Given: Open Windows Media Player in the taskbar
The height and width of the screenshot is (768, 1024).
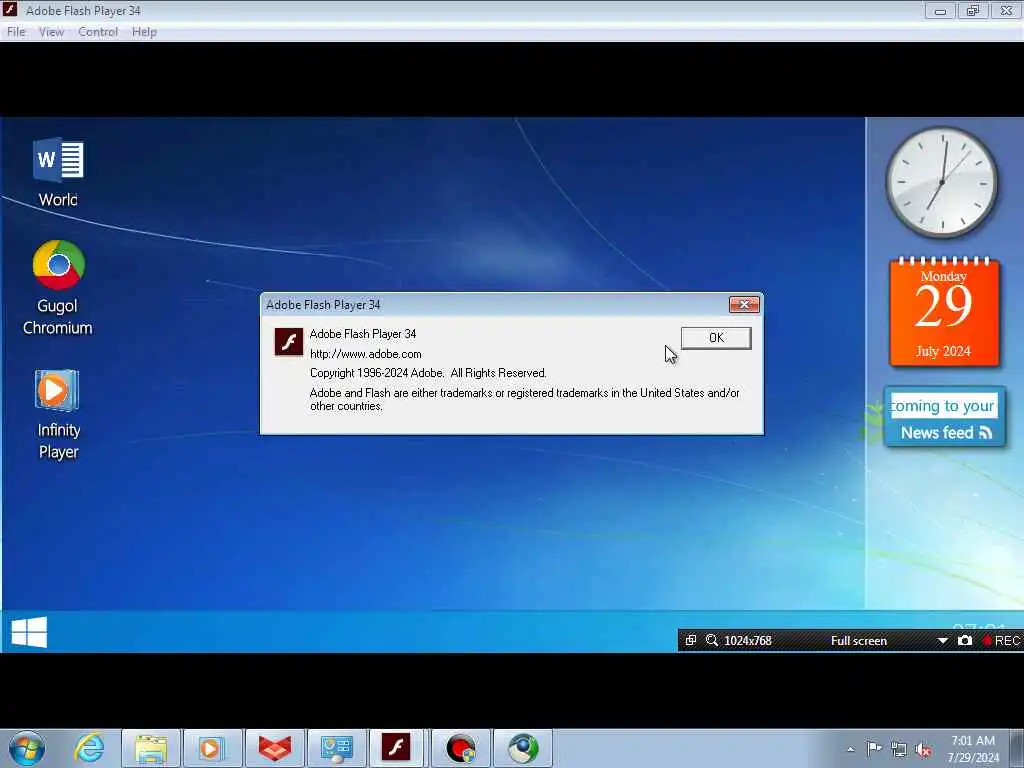Looking at the screenshot, I should coord(212,749).
